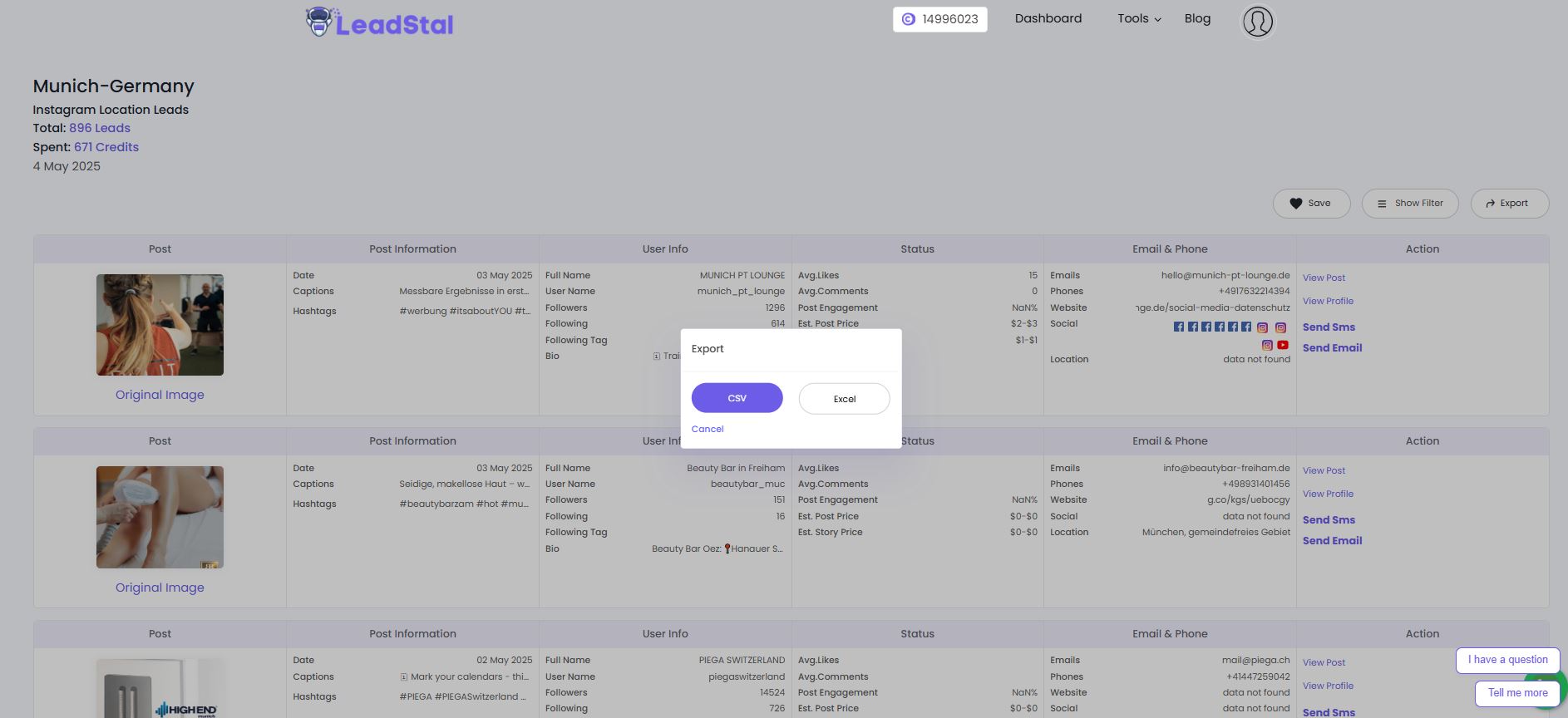Open the user profile avatar icon
The image size is (1568, 718).
coord(1257,22)
